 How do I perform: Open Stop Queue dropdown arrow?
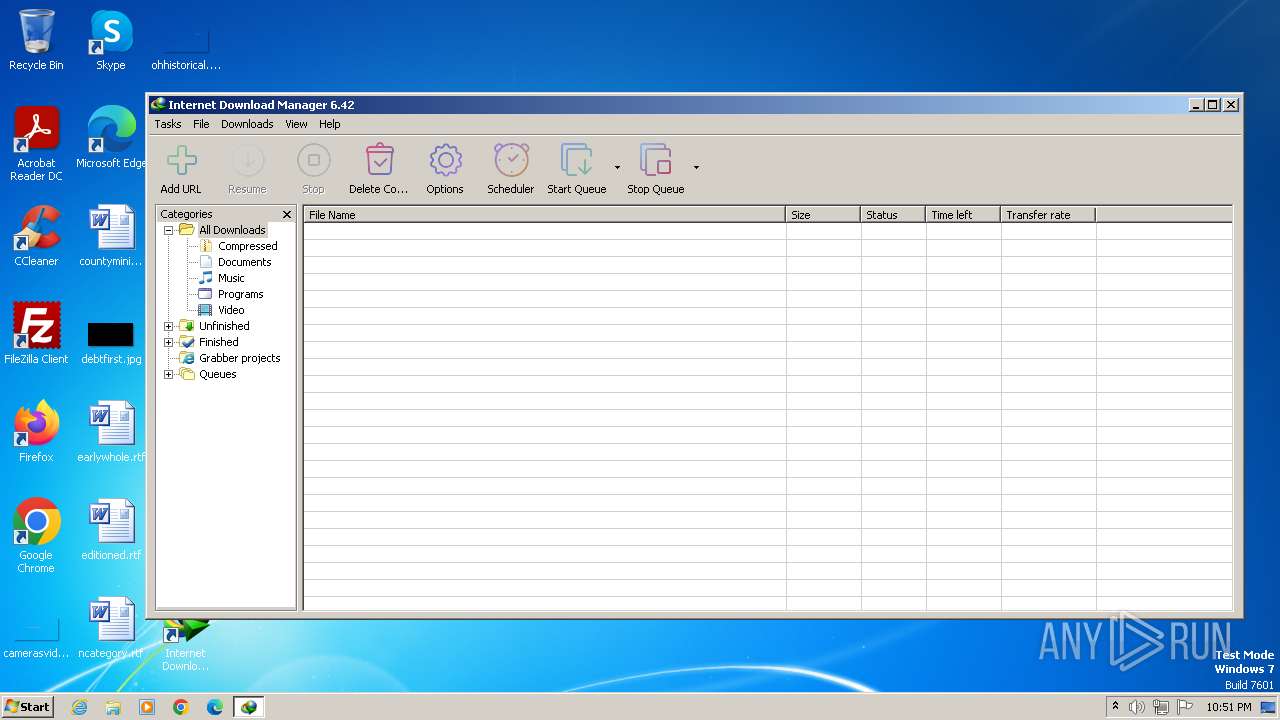pyautogui.click(x=696, y=167)
